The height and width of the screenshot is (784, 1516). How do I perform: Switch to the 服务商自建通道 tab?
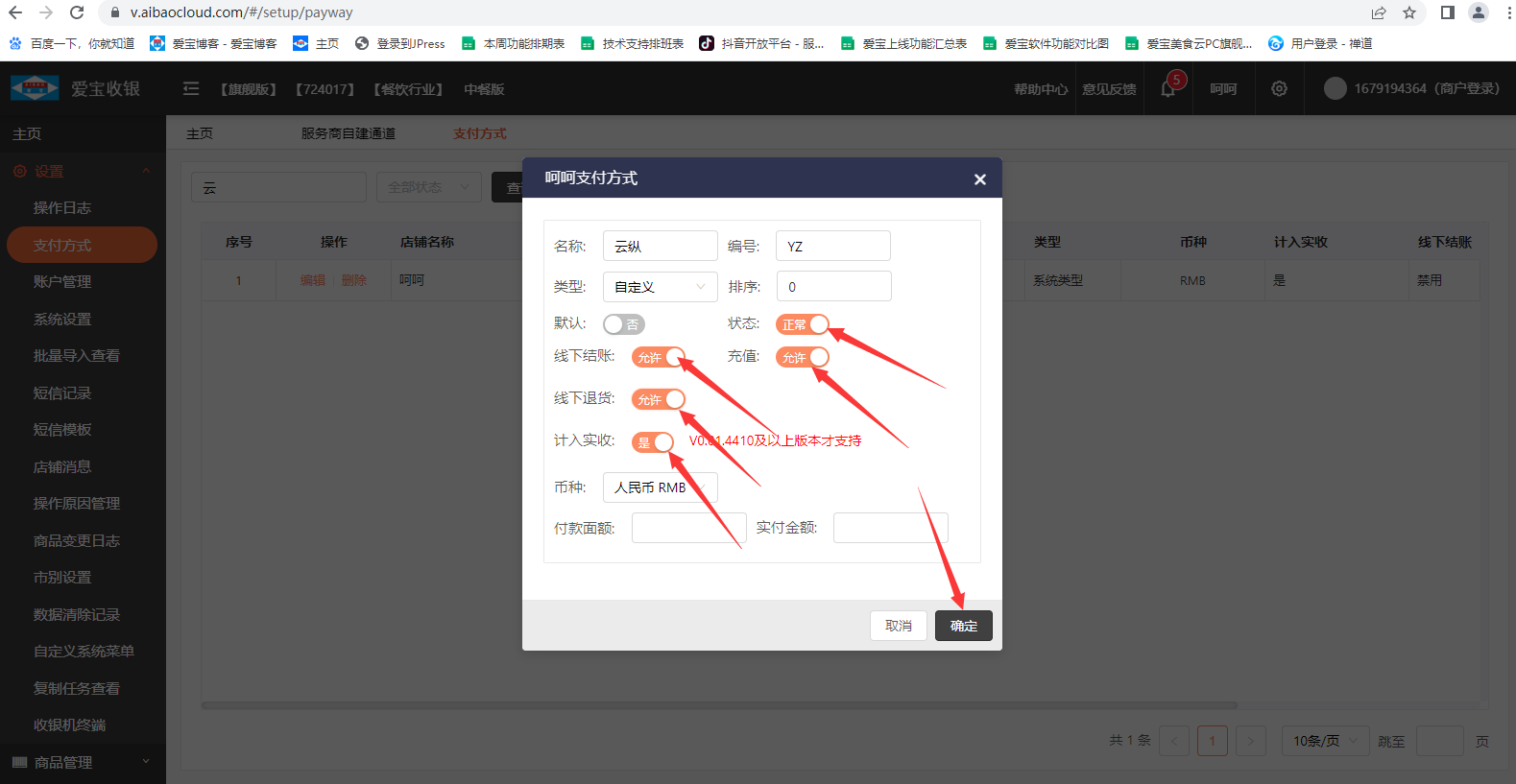(x=348, y=133)
